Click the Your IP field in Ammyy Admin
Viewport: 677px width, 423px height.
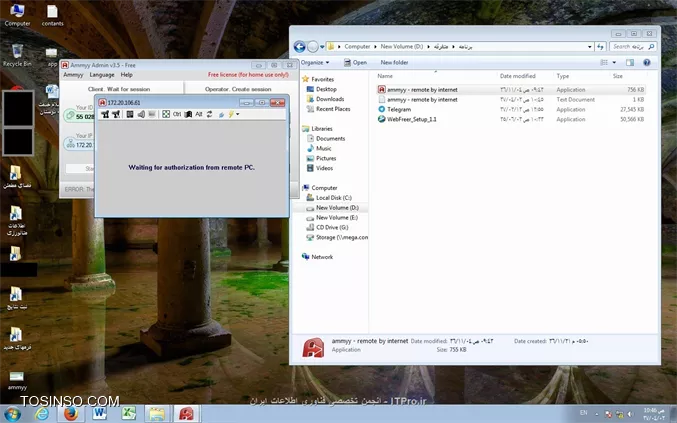[79, 145]
